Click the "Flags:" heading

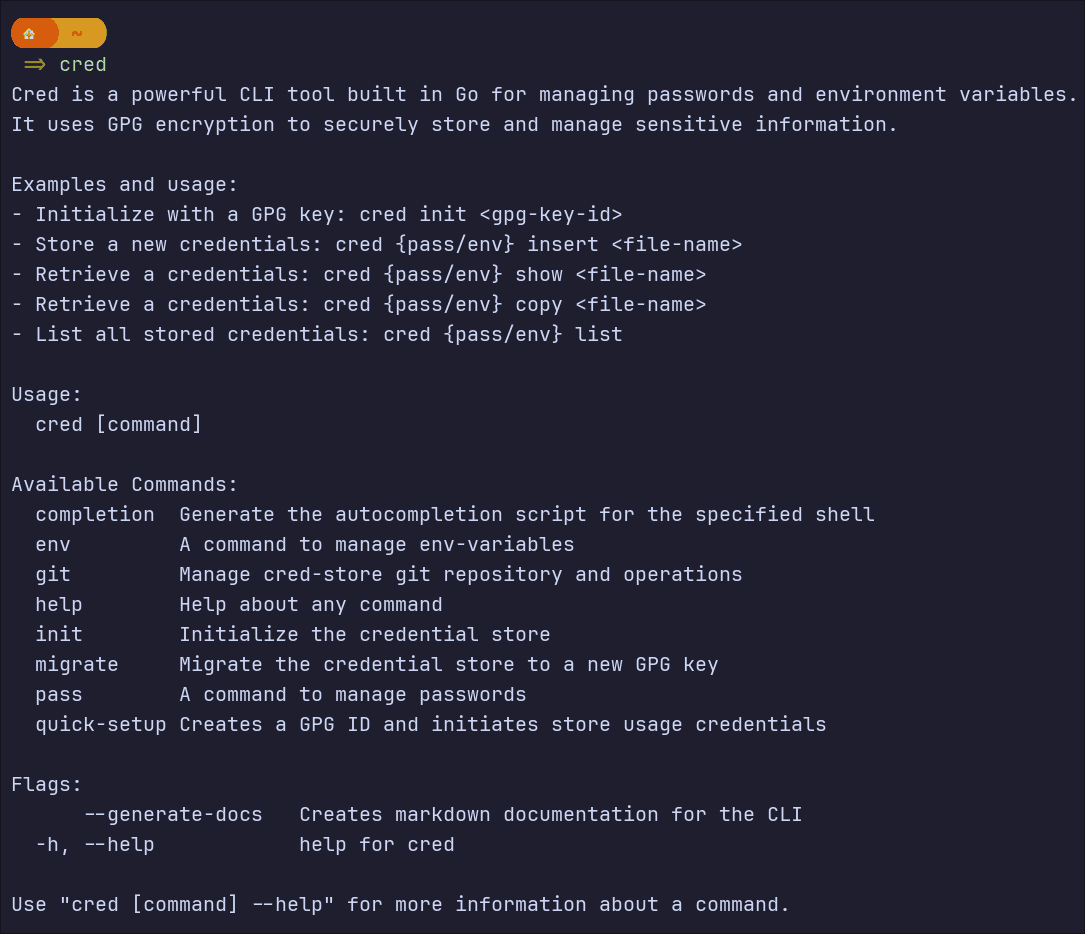47,785
